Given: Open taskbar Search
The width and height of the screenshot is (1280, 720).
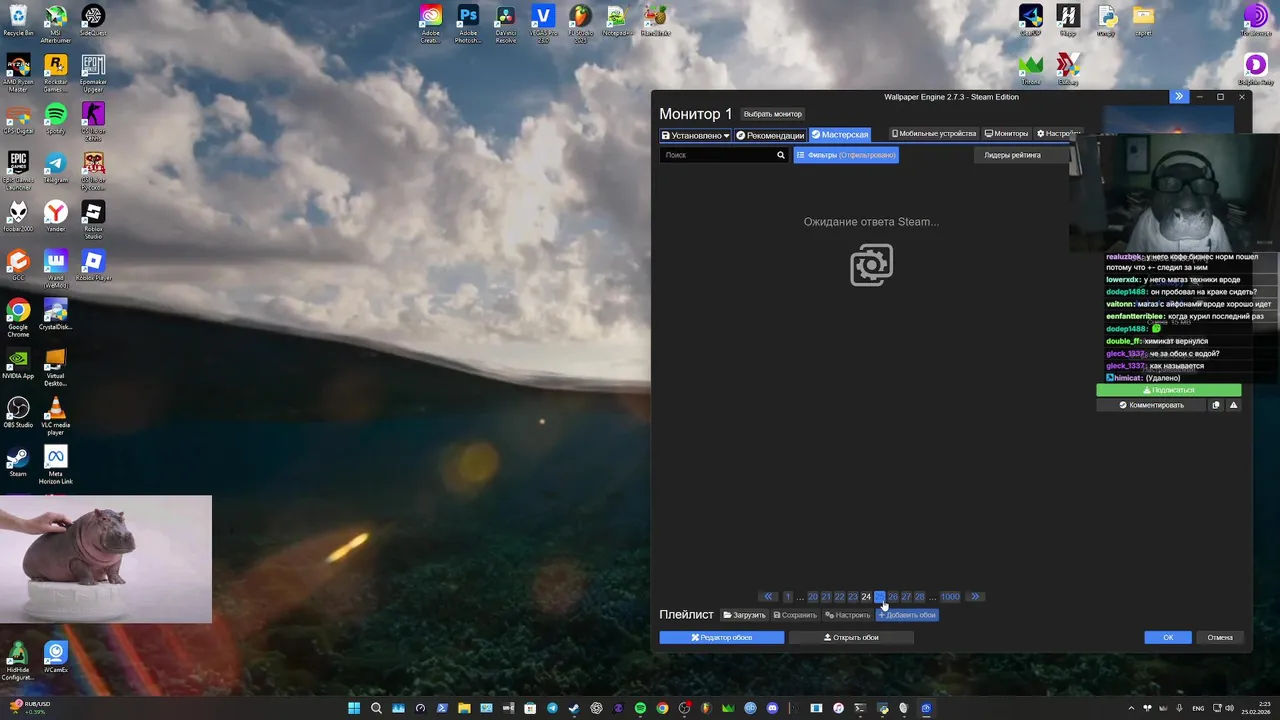Looking at the screenshot, I should [x=376, y=708].
